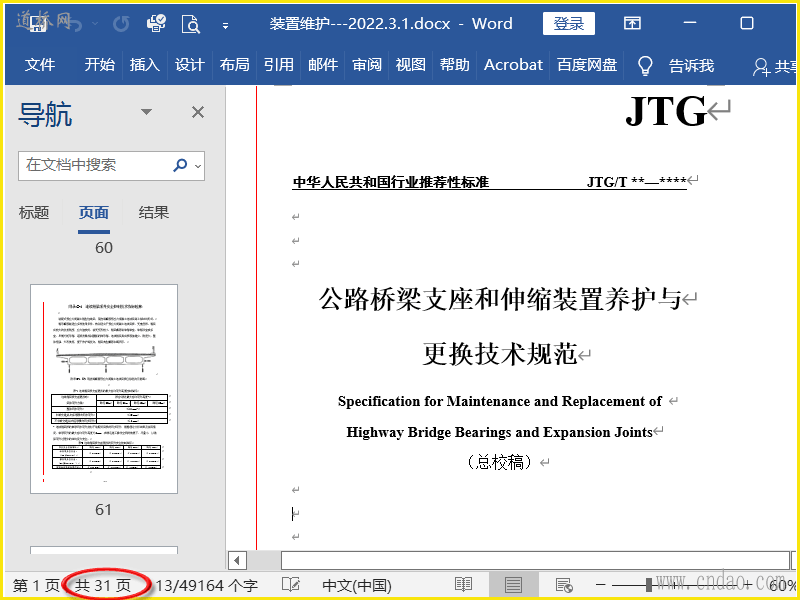Viewport: 800px width, 600px height.
Task: Click 'Specification for Maintenance and Replacement of' line
Action: click(500, 402)
